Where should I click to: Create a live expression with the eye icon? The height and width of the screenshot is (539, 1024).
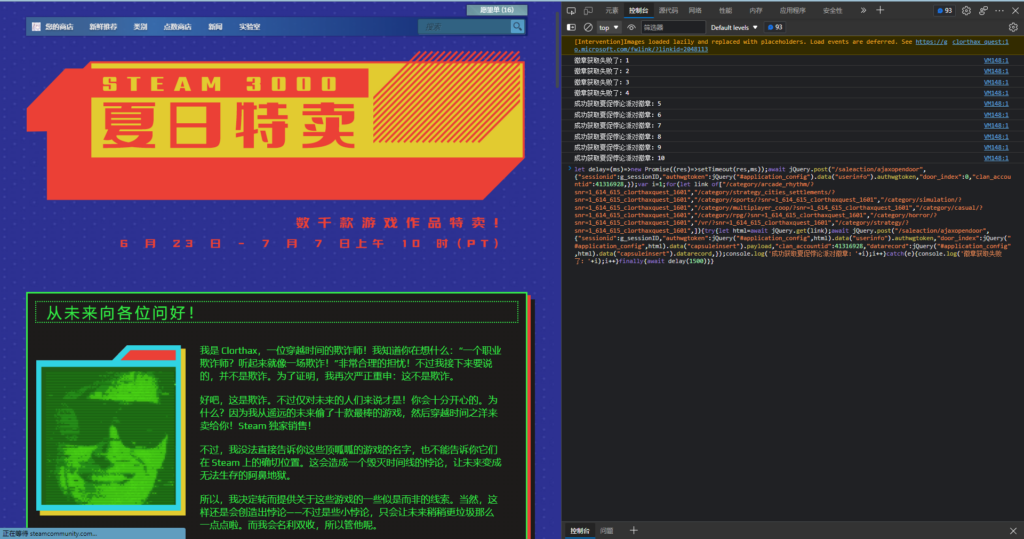point(632,27)
